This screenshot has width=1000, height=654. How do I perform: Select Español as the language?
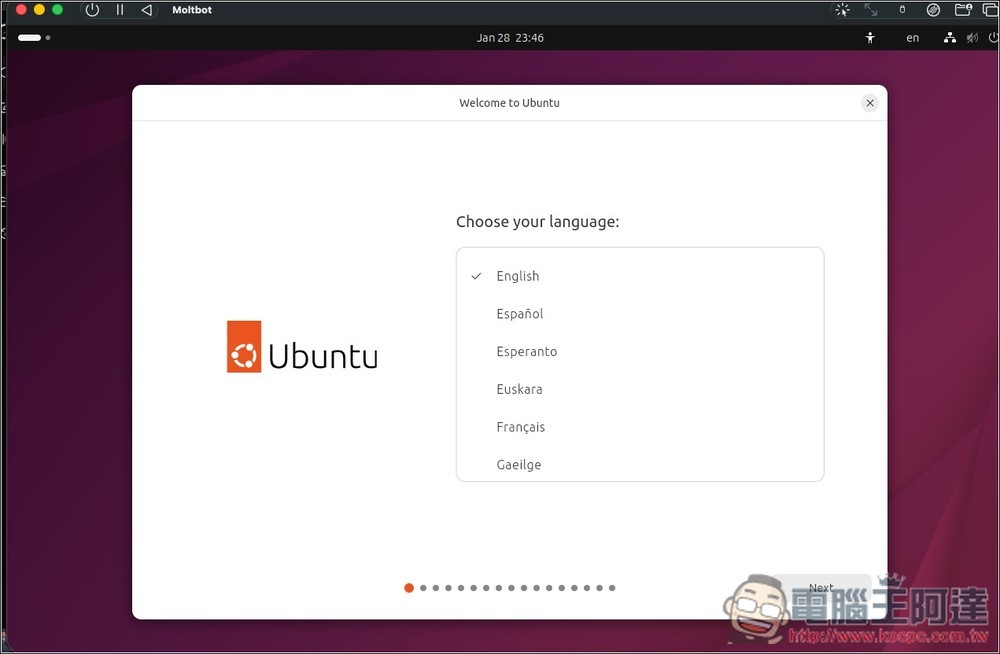(519, 313)
